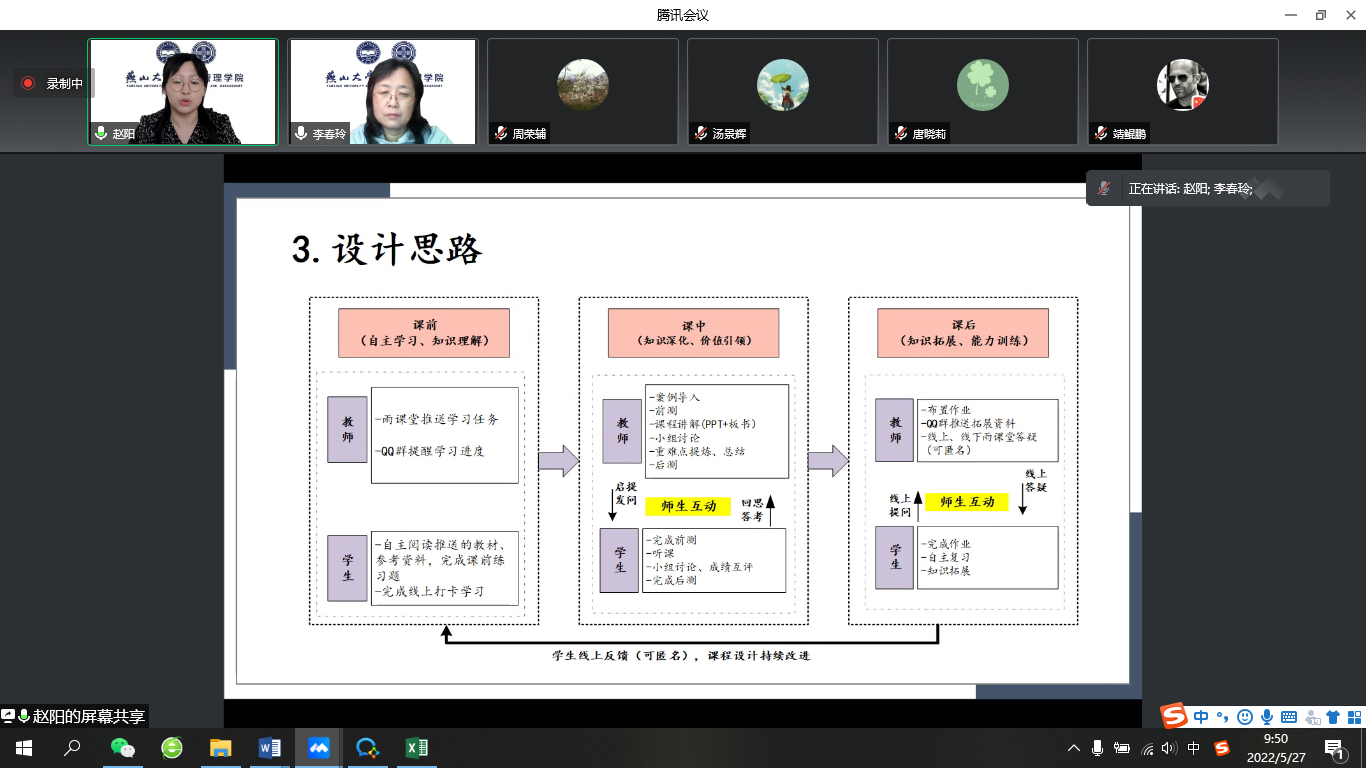Image resolution: width=1366 pixels, height=768 pixels.
Task: Toggle Sogou Chinese/English input mode
Action: click(1201, 717)
